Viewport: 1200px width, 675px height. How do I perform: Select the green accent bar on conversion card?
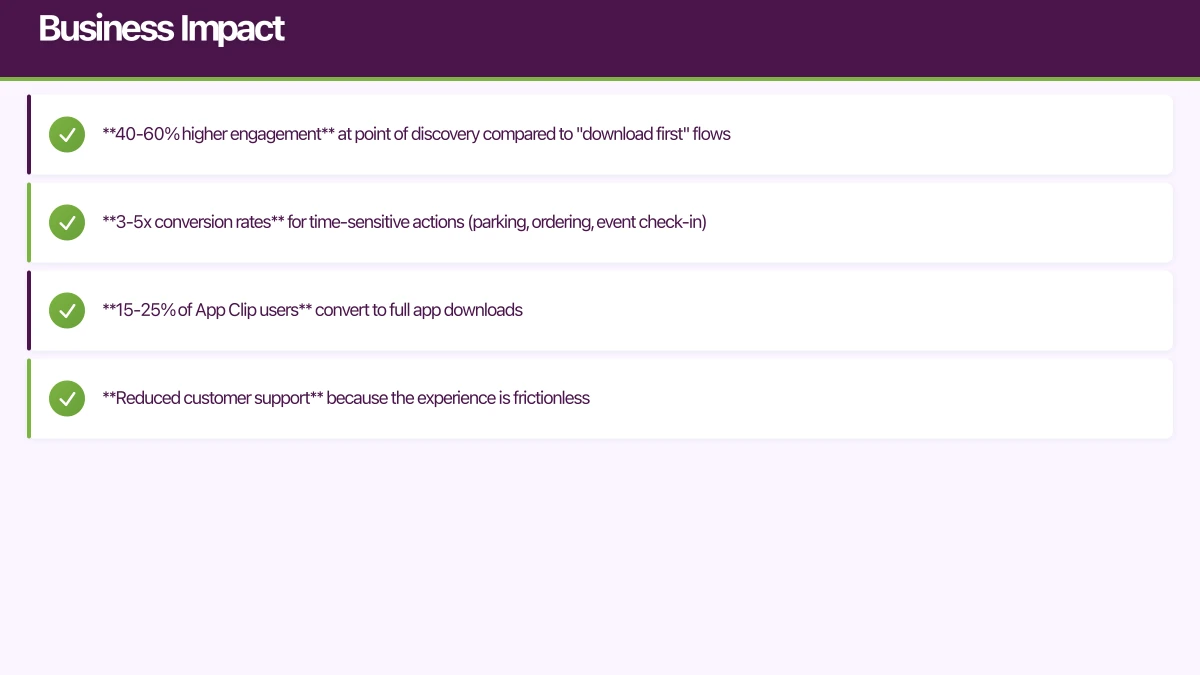pos(29,222)
